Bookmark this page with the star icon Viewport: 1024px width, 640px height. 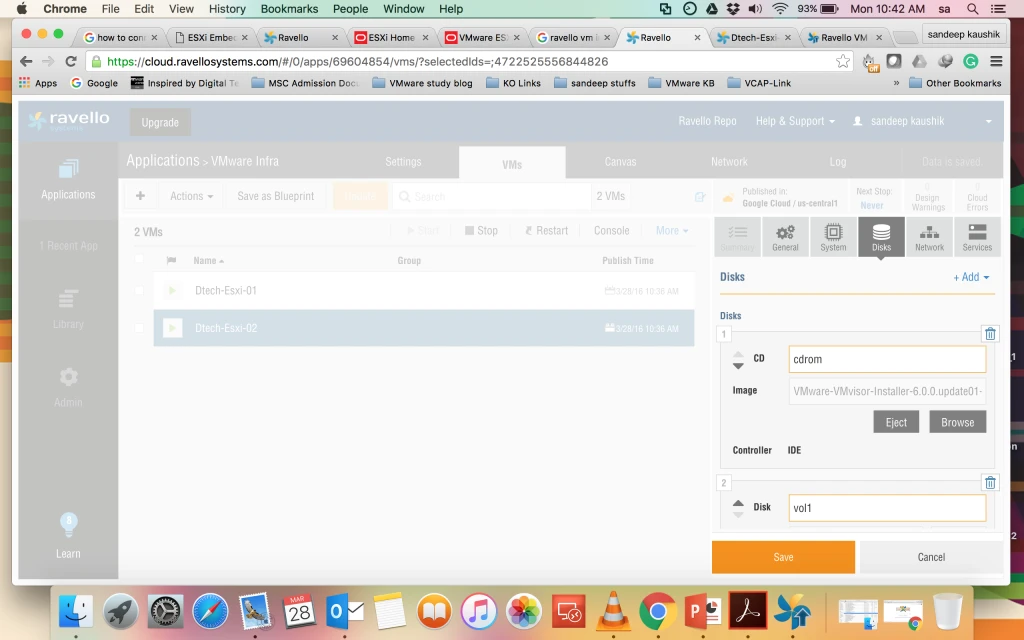[842, 61]
